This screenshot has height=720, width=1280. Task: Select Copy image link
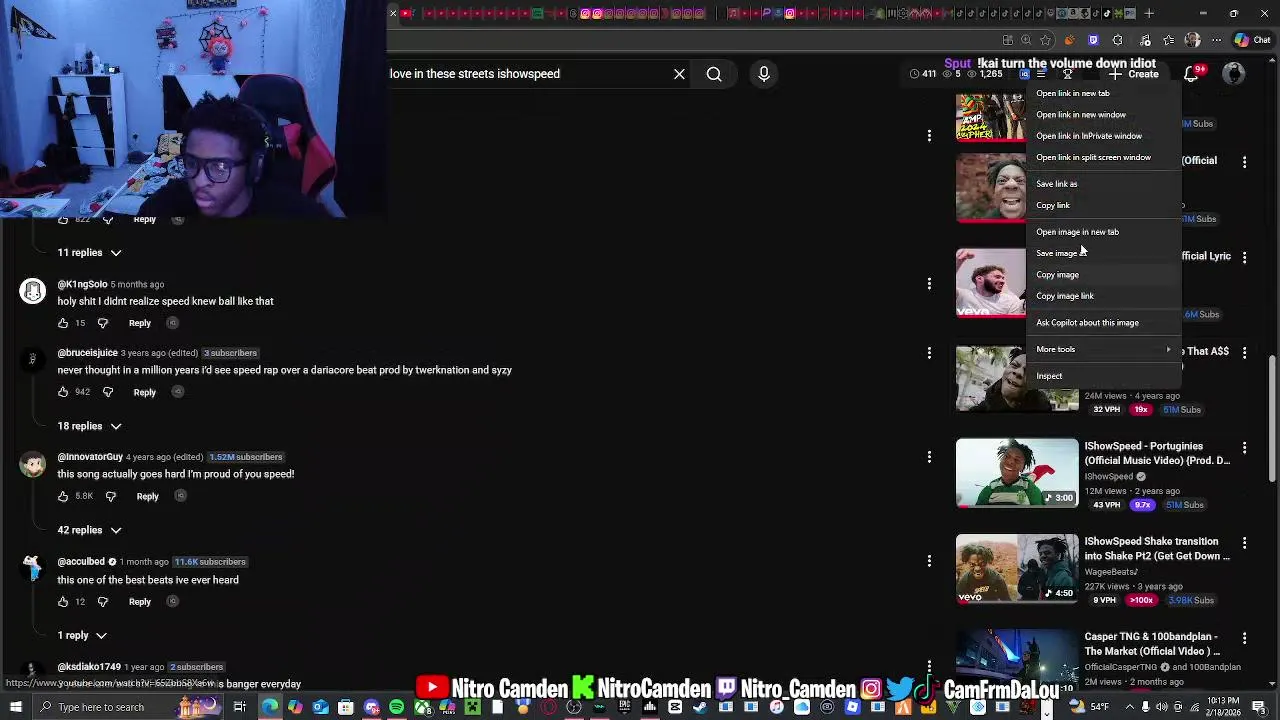(1104, 296)
